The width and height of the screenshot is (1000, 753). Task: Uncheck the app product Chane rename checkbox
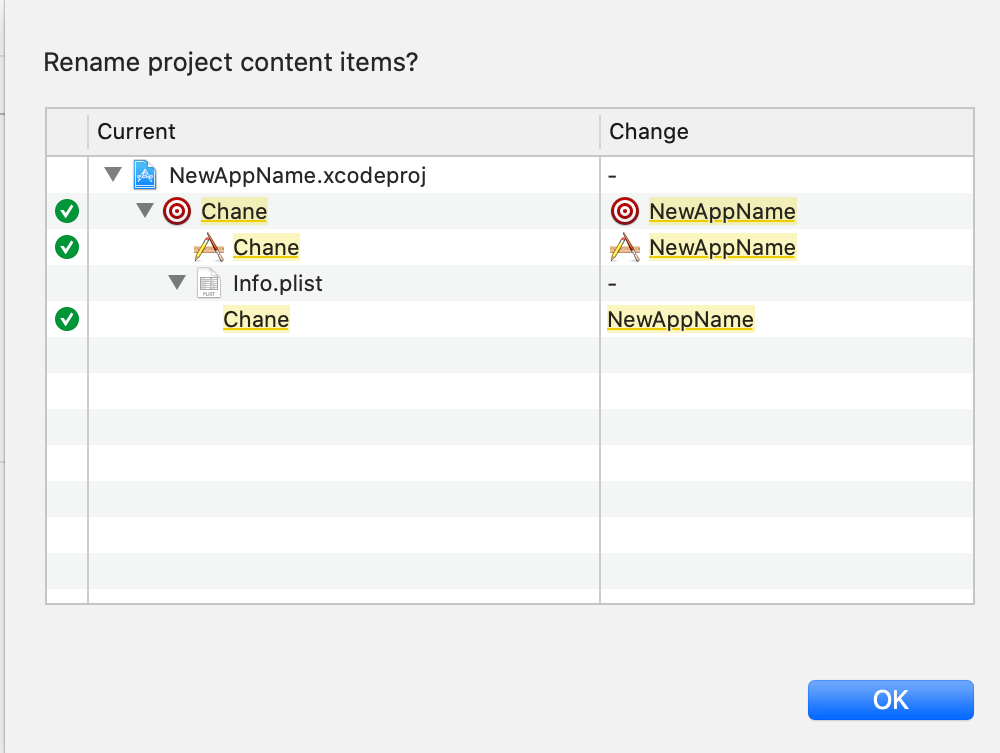point(67,247)
